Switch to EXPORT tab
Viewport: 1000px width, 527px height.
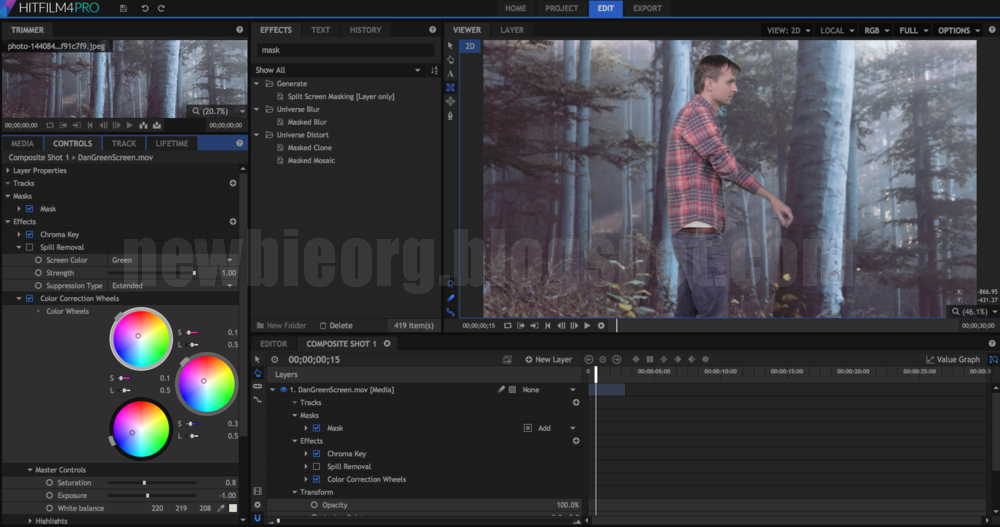(647, 8)
